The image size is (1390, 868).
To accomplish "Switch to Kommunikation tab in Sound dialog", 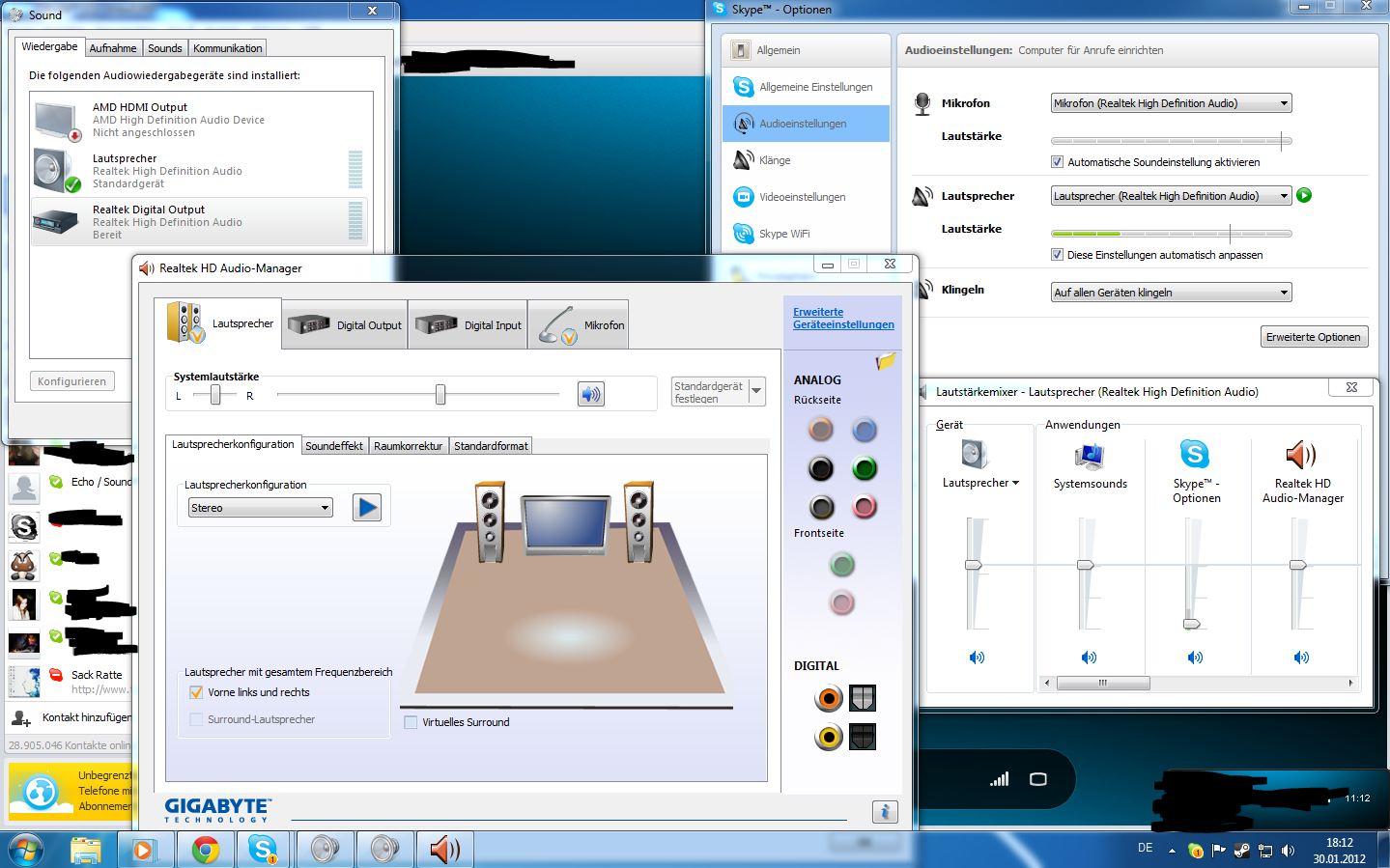I will pos(227,48).
